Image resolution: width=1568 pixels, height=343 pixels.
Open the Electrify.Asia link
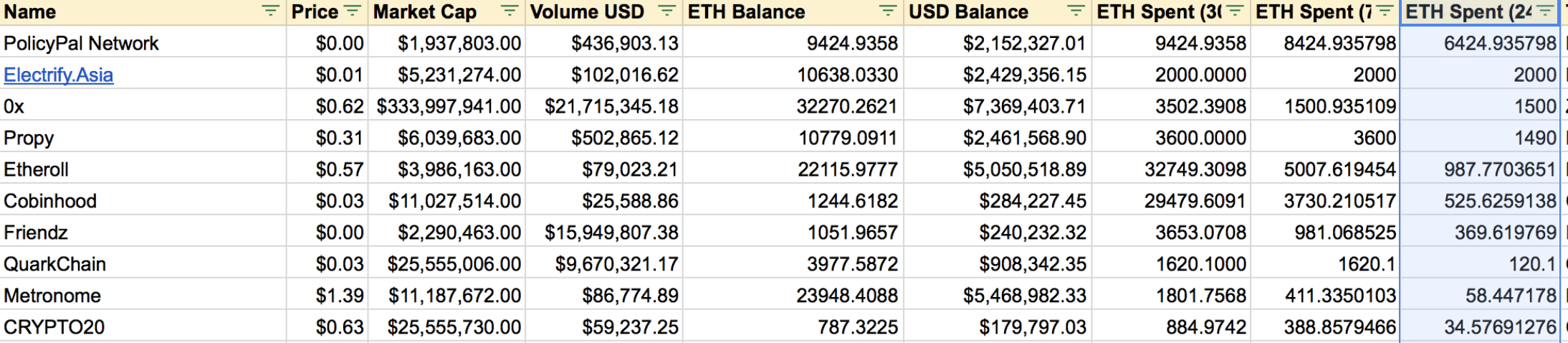point(58,75)
